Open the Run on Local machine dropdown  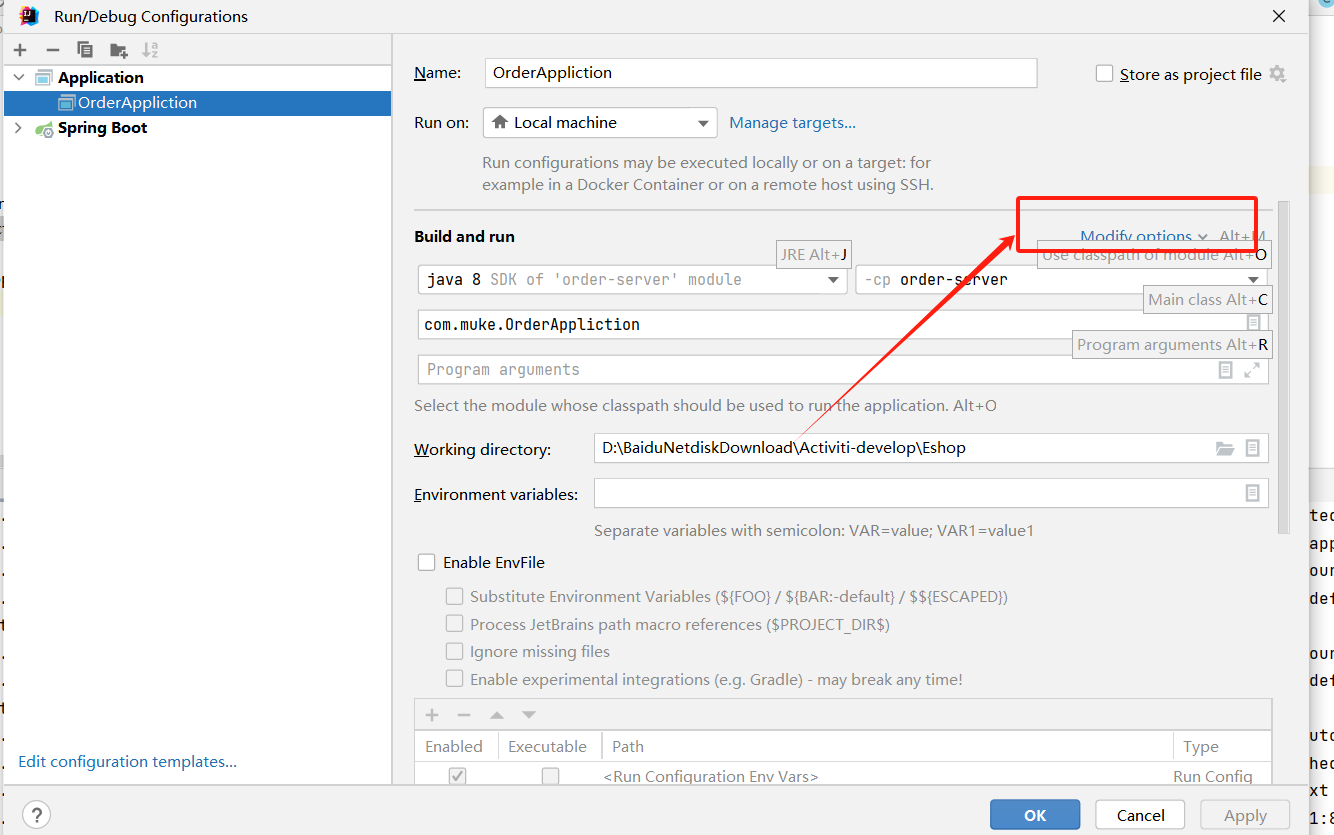click(x=600, y=122)
